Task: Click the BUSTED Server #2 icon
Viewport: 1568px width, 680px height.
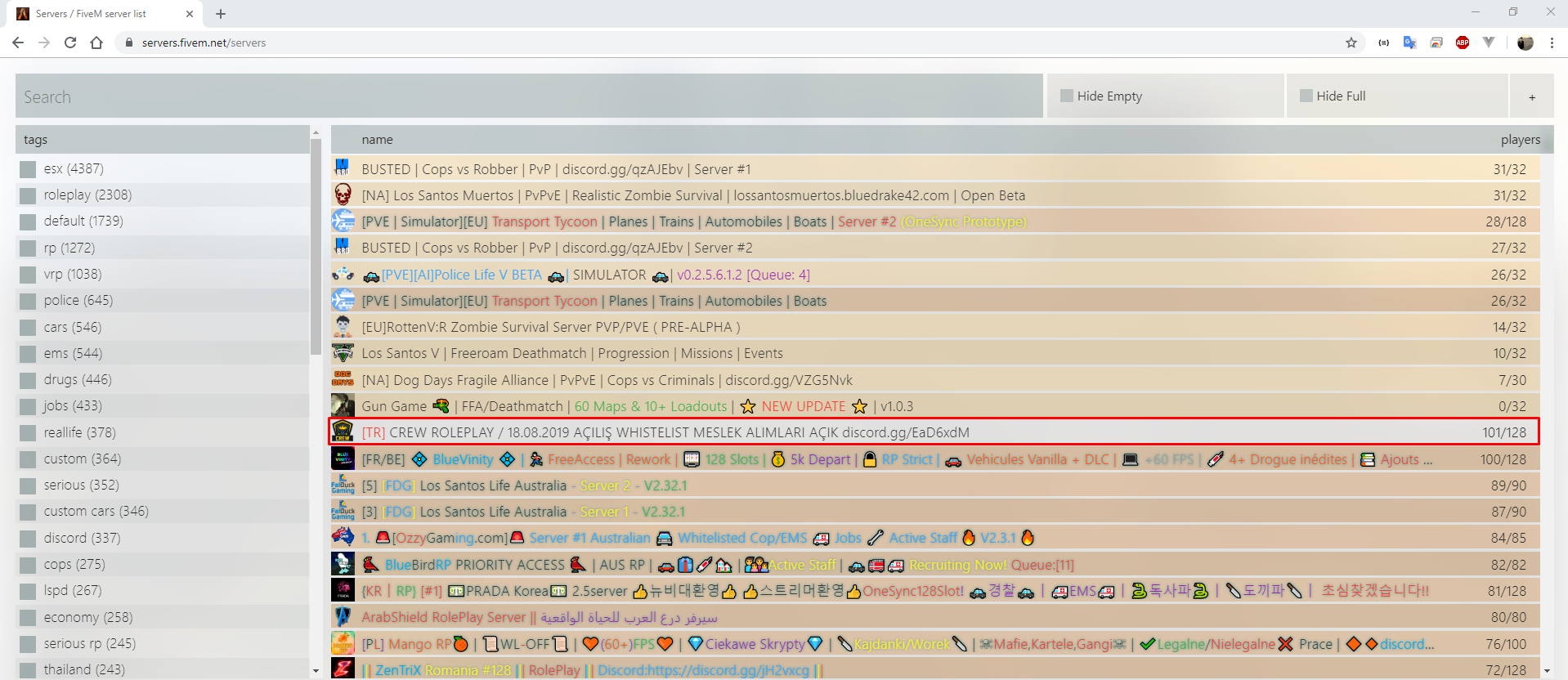Action: (x=343, y=248)
